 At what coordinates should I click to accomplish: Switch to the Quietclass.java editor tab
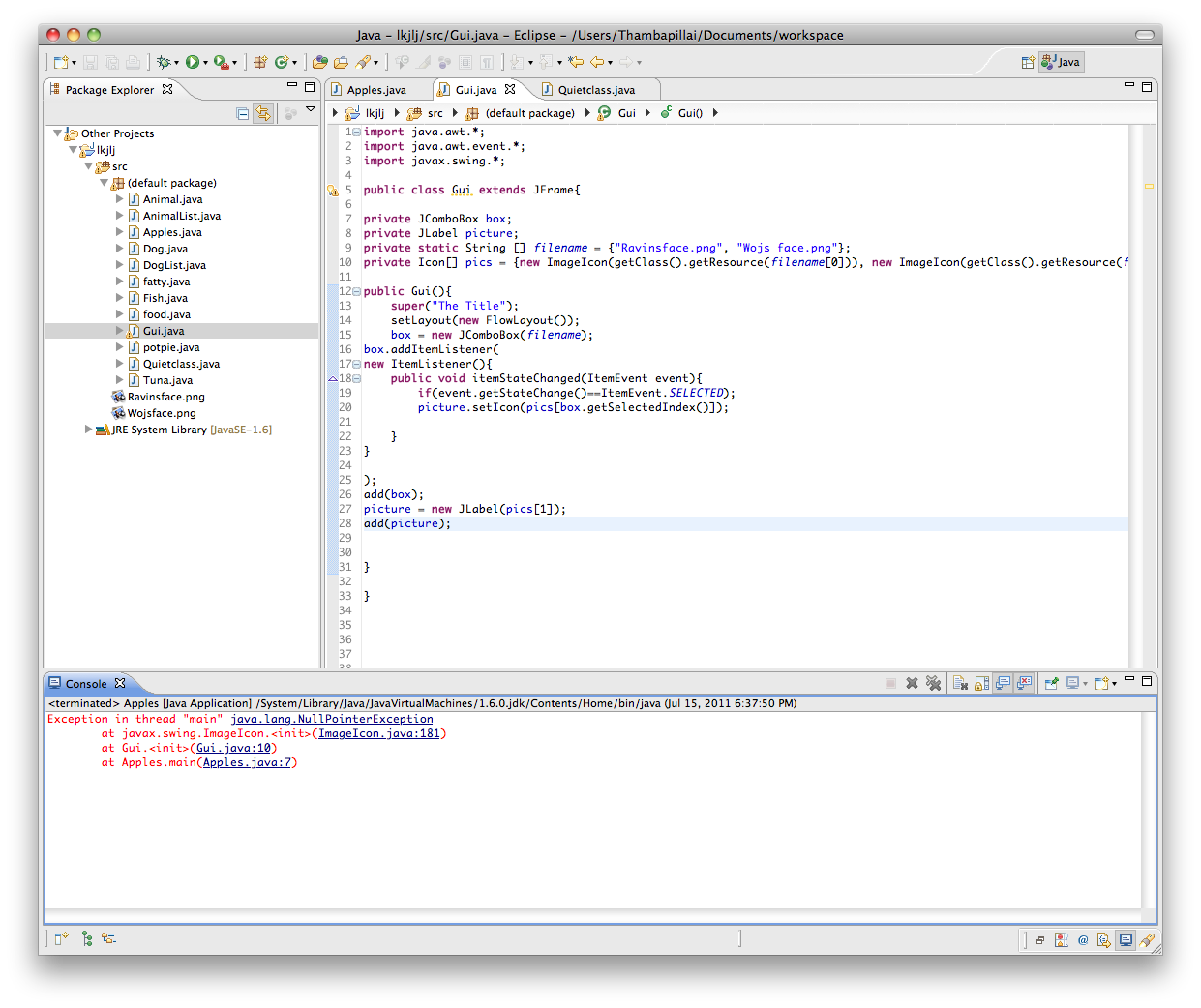pyautogui.click(x=596, y=90)
